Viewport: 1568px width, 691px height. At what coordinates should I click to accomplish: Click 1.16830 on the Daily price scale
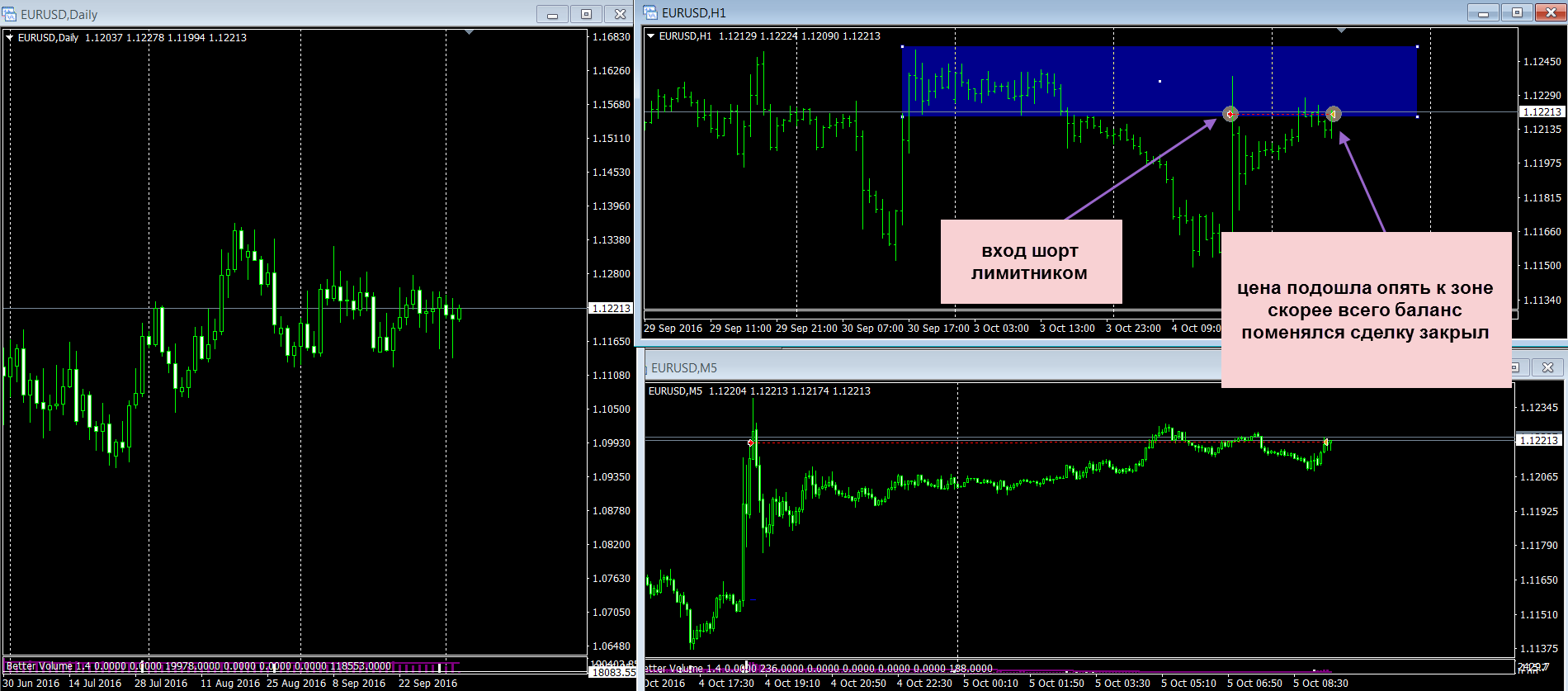click(x=612, y=37)
